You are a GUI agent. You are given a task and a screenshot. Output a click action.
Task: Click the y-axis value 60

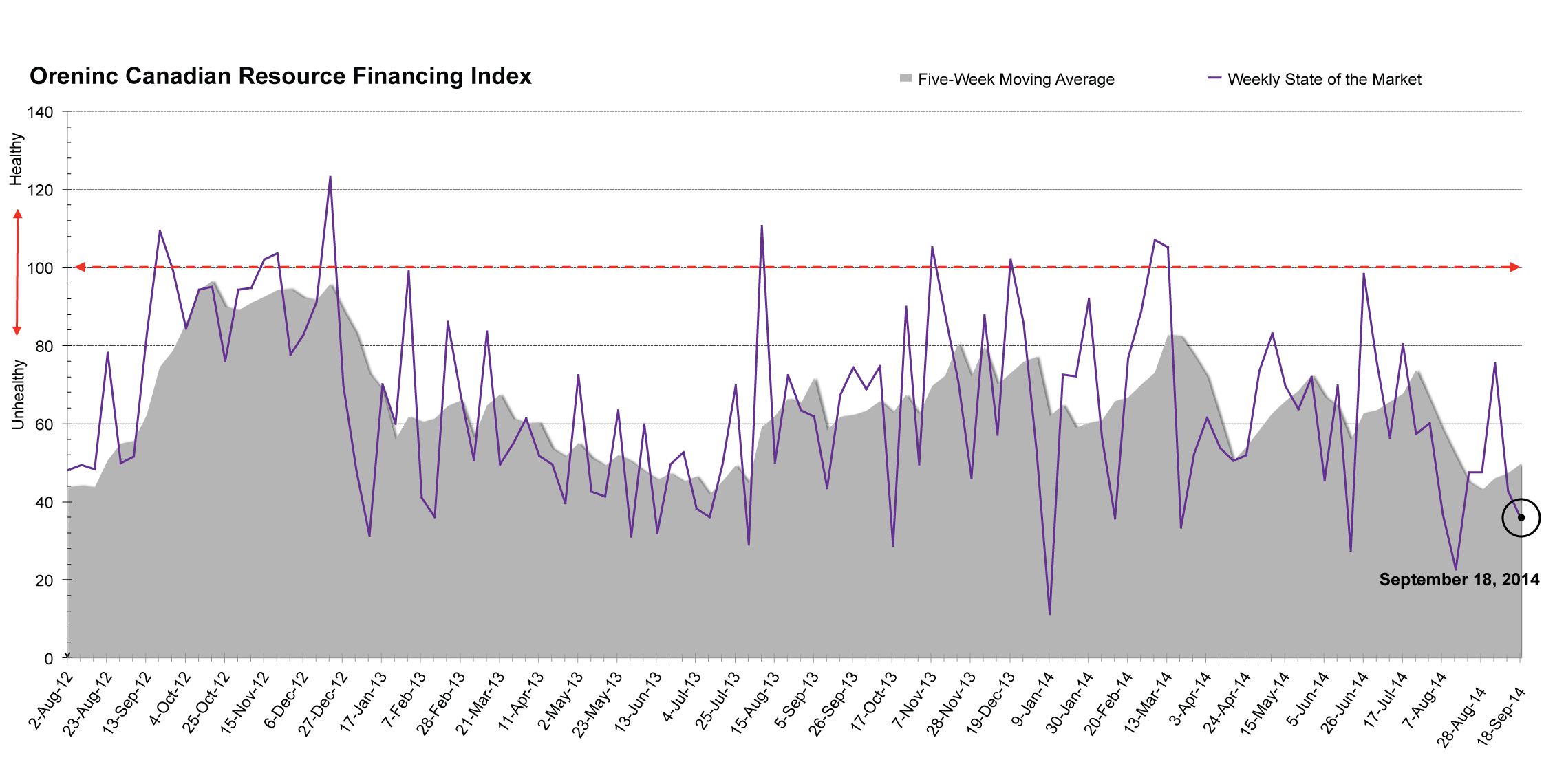pos(44,424)
